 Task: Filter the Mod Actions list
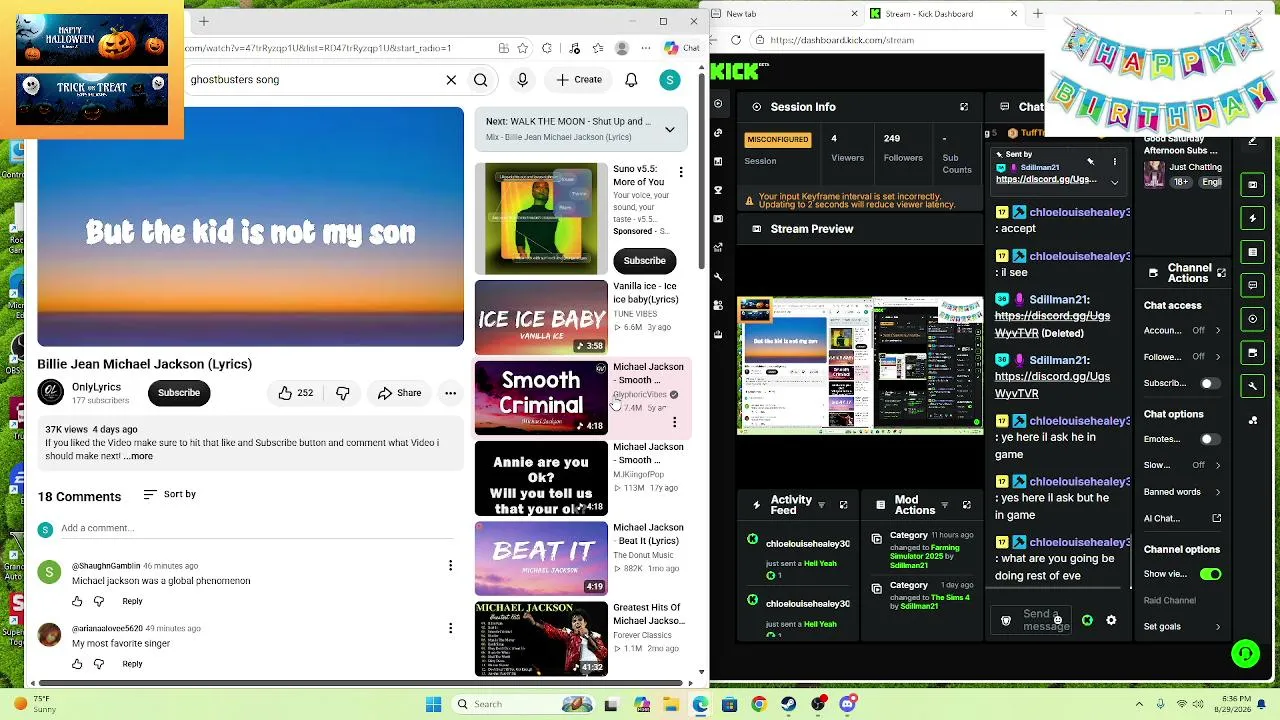click(x=943, y=505)
